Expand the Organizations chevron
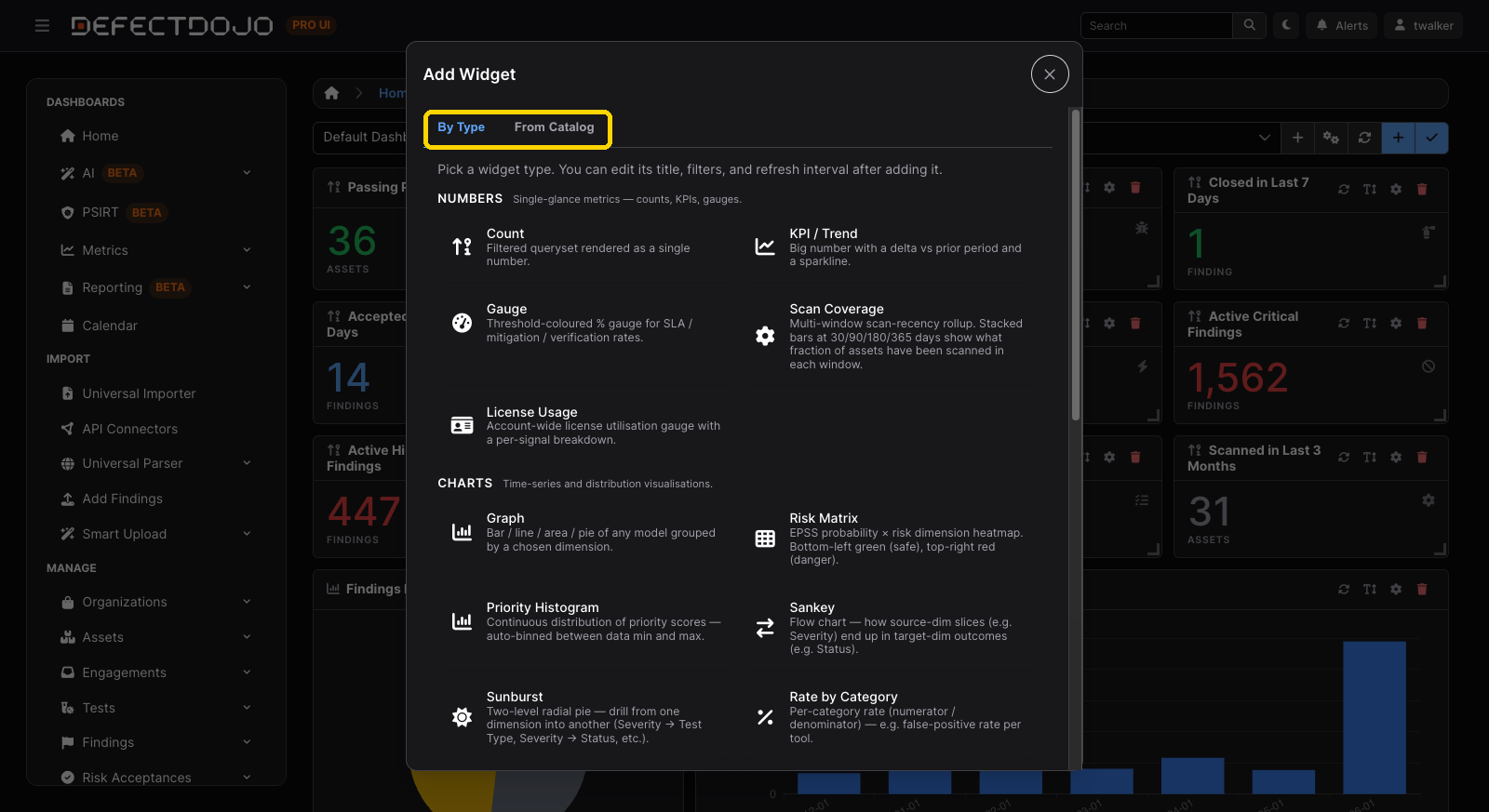1489x812 pixels. 247,602
